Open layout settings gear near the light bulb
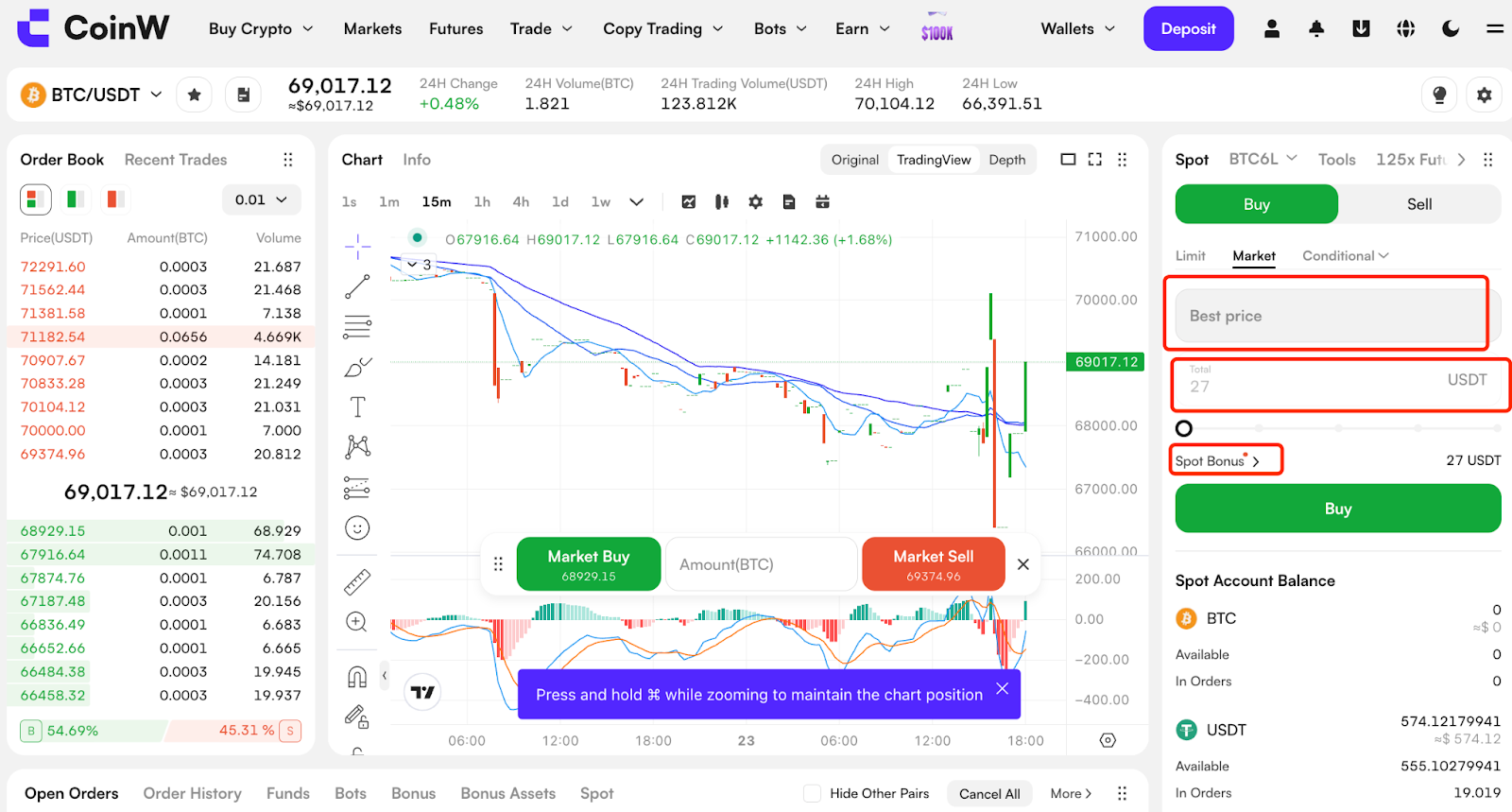Screen dimensions: 1512x812 click(1485, 95)
